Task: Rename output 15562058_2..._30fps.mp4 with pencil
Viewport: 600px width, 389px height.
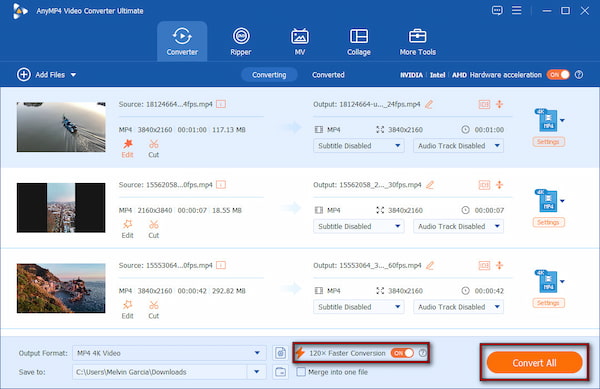Action: tap(430, 185)
